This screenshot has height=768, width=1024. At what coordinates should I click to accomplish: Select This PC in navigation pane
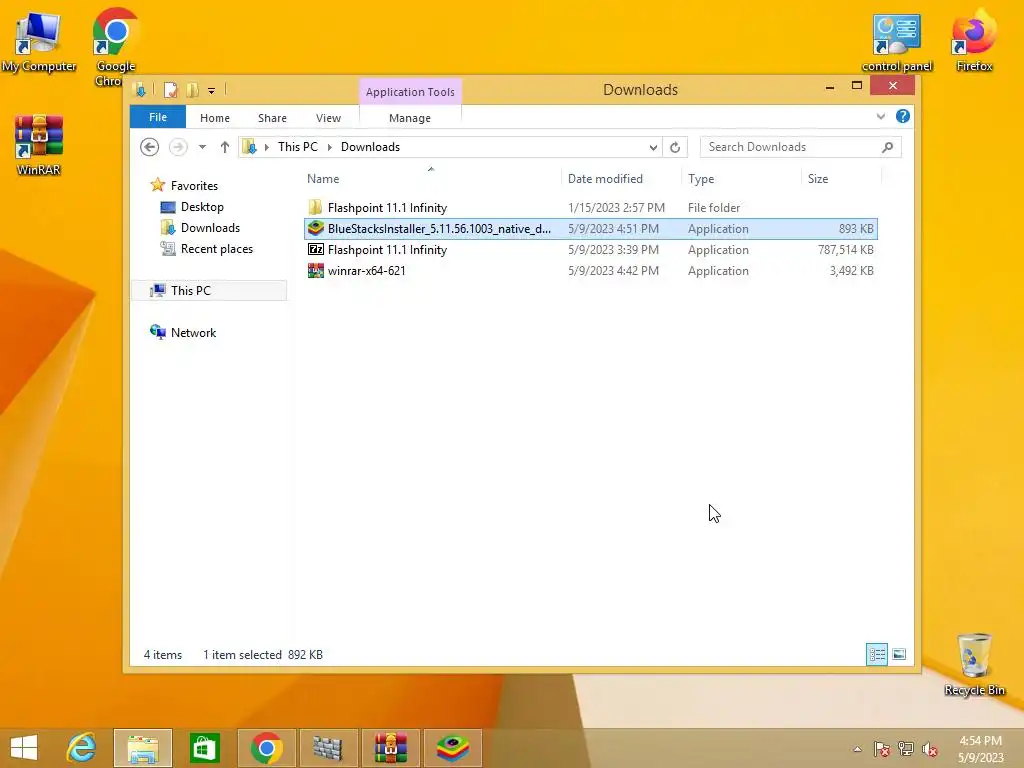(209, 291)
